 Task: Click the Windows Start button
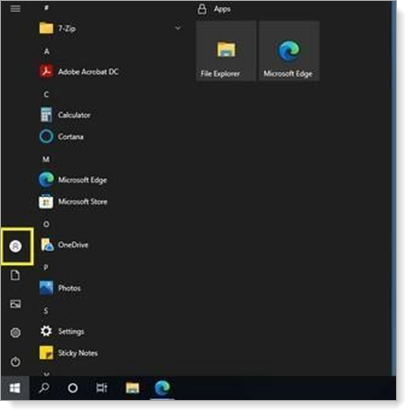point(15,388)
